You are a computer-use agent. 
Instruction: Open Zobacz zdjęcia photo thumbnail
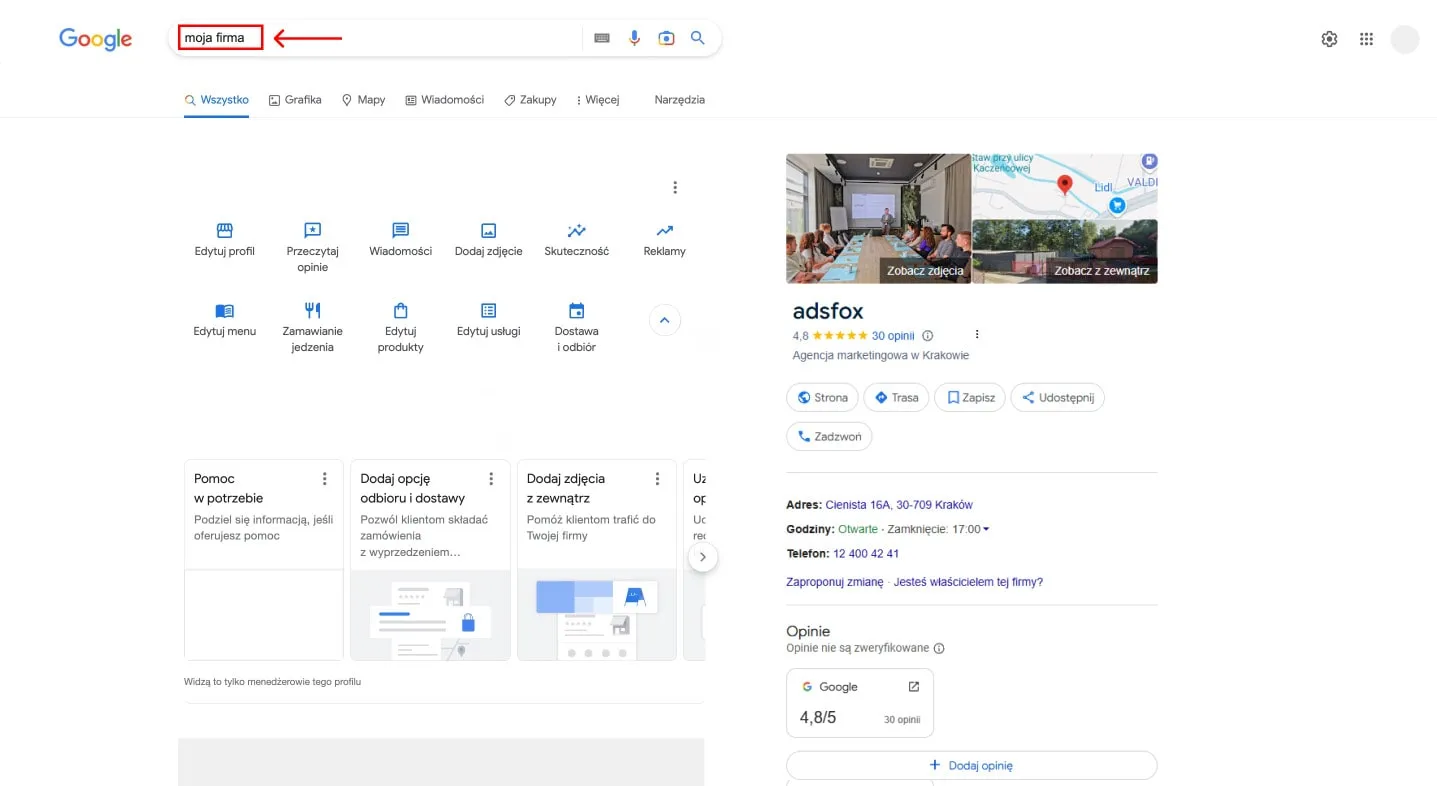[878, 218]
